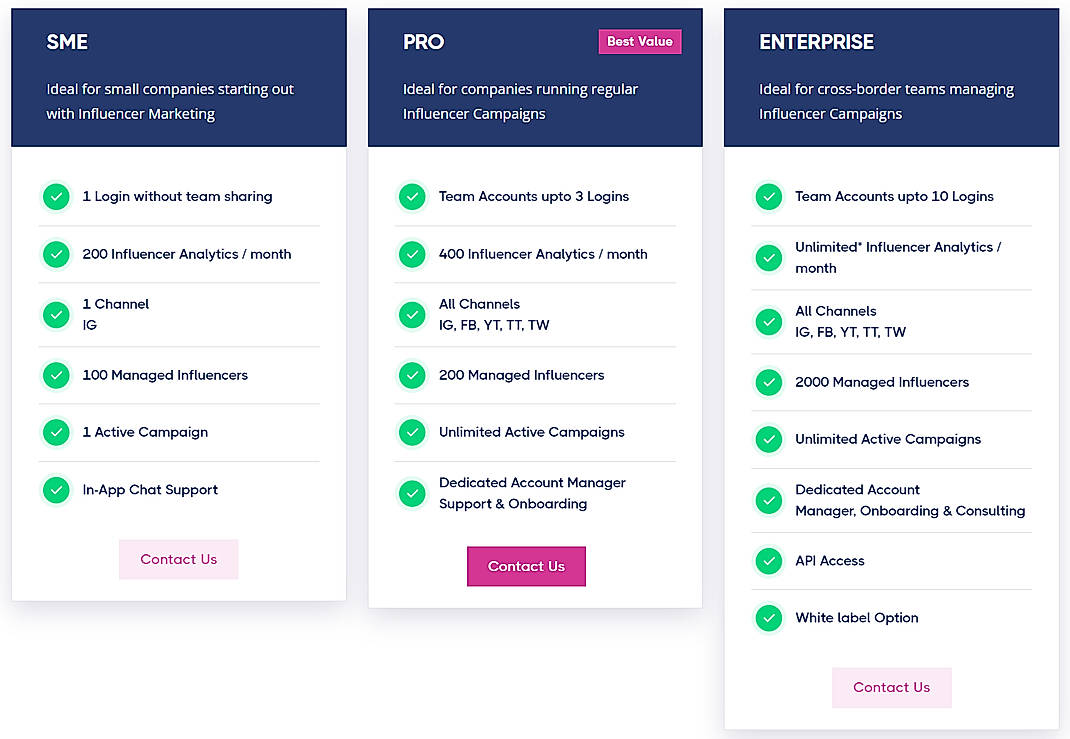Select the check icon for Unlimited Active Campaigns in PRO

tap(412, 432)
